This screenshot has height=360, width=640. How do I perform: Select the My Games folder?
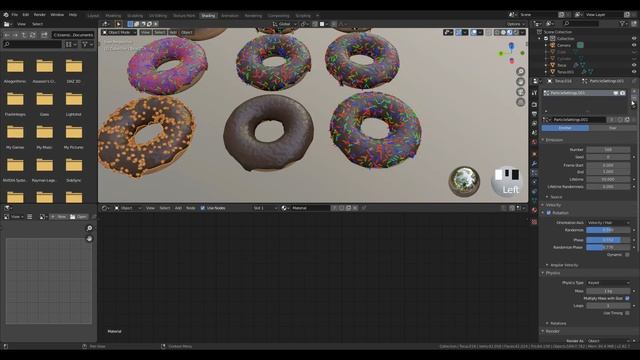15,137
